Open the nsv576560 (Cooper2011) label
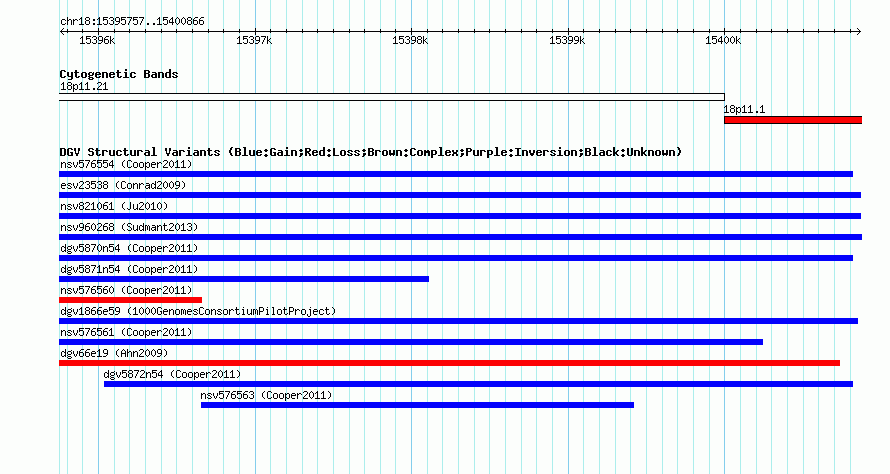Image resolution: width=890 pixels, height=474 pixels. click(x=126, y=291)
